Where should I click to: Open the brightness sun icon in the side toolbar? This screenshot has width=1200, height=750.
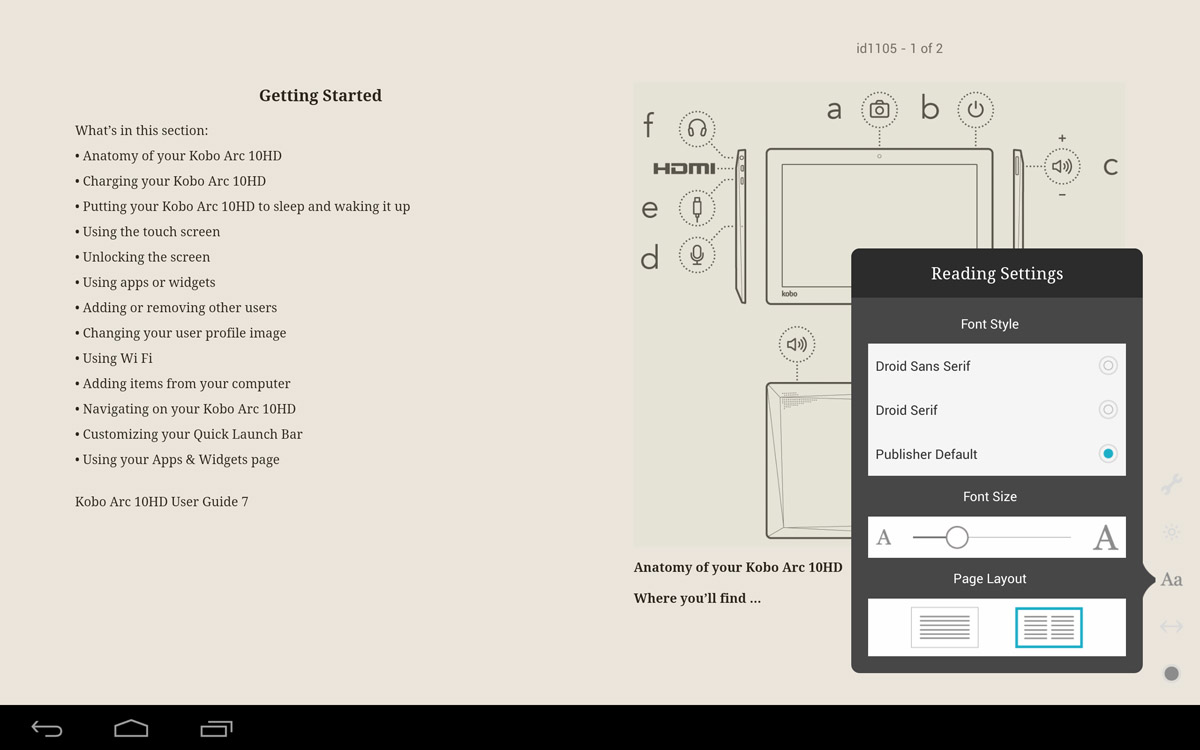(1171, 532)
